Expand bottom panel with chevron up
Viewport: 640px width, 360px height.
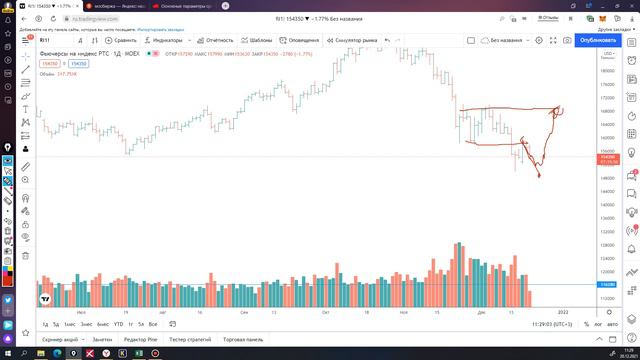[599, 339]
